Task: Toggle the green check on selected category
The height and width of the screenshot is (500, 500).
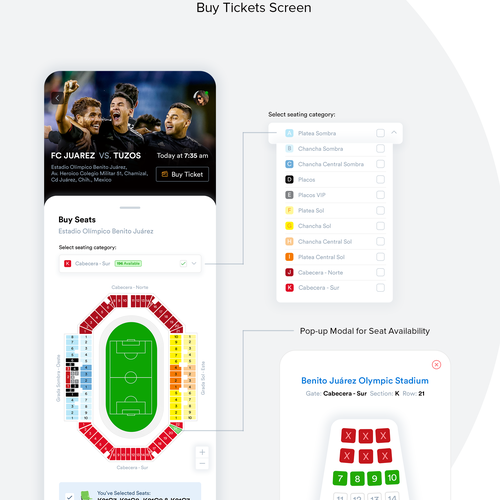Action: 183,263
